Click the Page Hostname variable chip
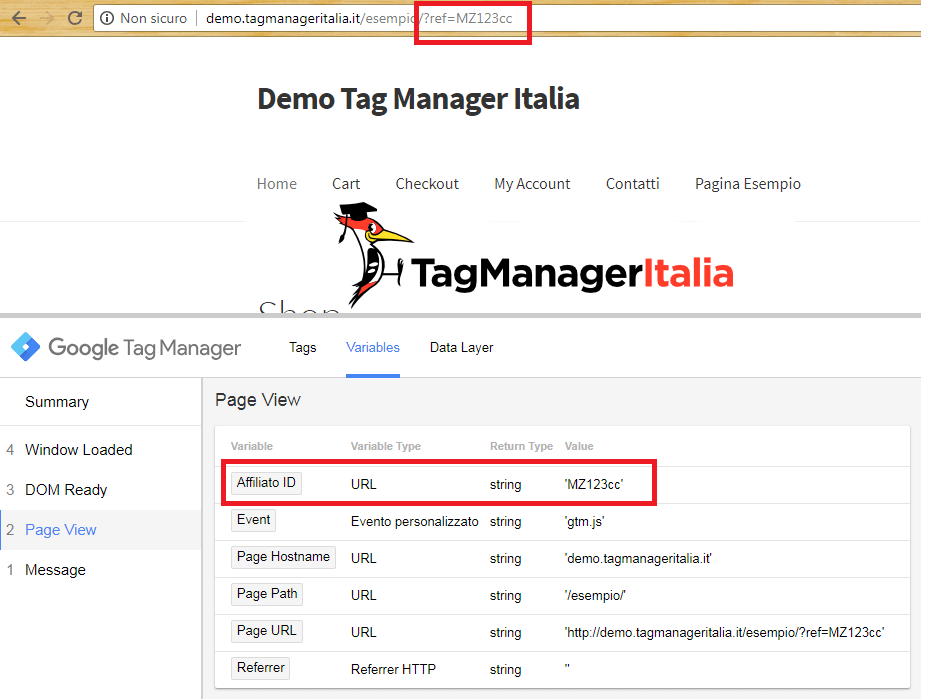930x700 pixels. tap(284, 557)
